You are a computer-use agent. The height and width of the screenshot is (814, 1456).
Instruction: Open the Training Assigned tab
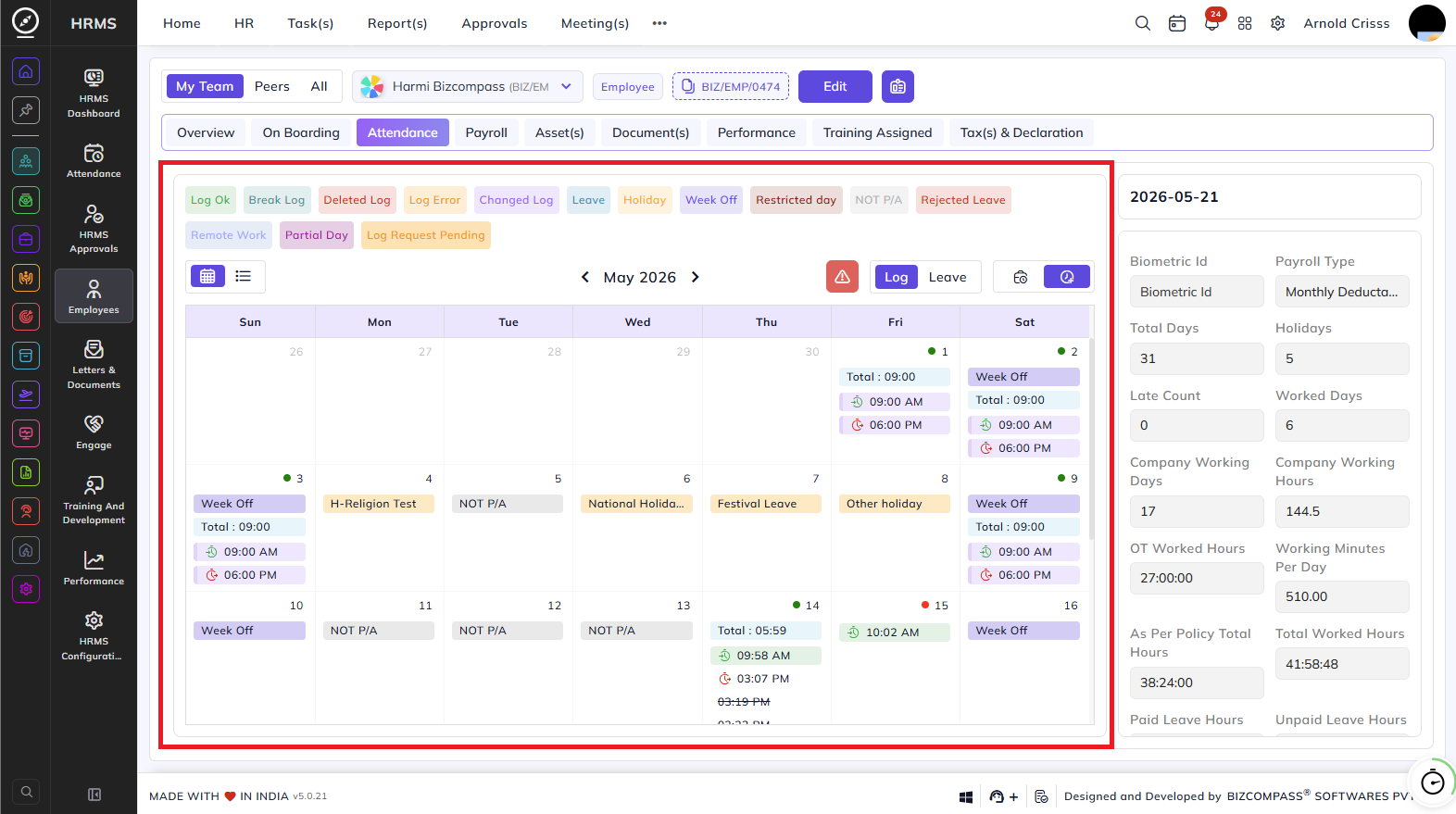[877, 132]
